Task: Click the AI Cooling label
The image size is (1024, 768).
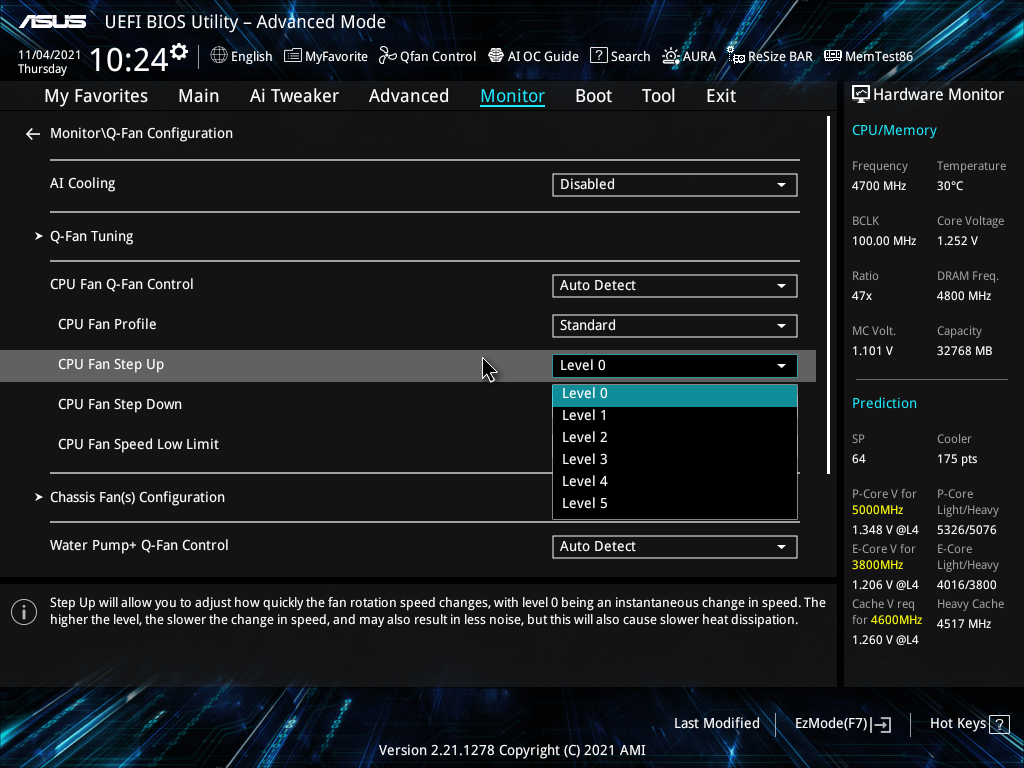Action: 83,184
